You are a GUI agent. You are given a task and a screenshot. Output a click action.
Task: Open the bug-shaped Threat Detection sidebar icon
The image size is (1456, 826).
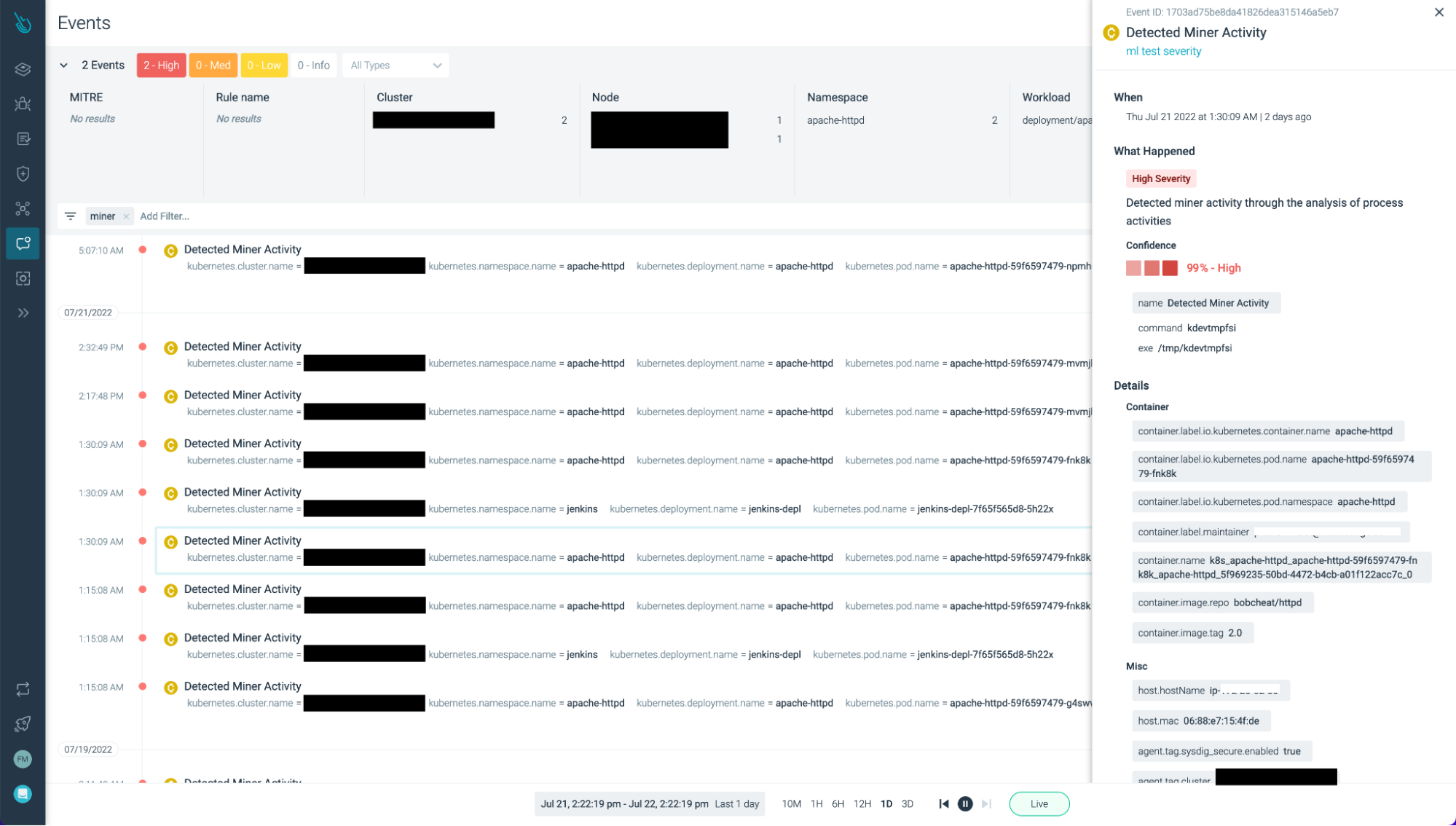pos(23,104)
